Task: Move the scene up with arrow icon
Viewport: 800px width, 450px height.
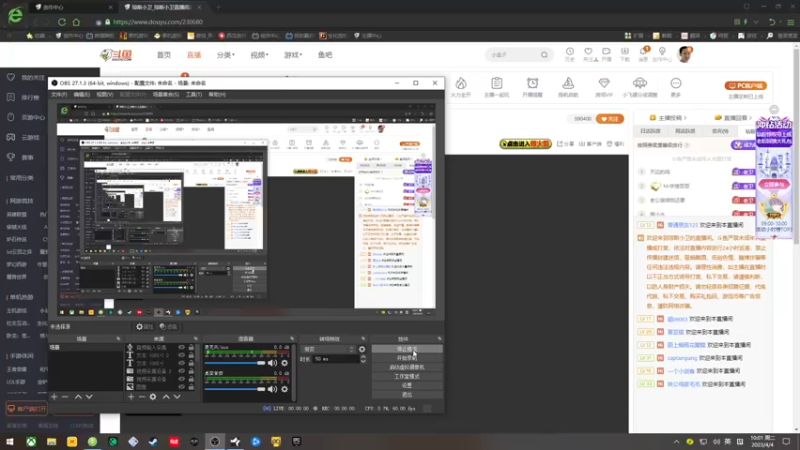Action: [x=78, y=397]
